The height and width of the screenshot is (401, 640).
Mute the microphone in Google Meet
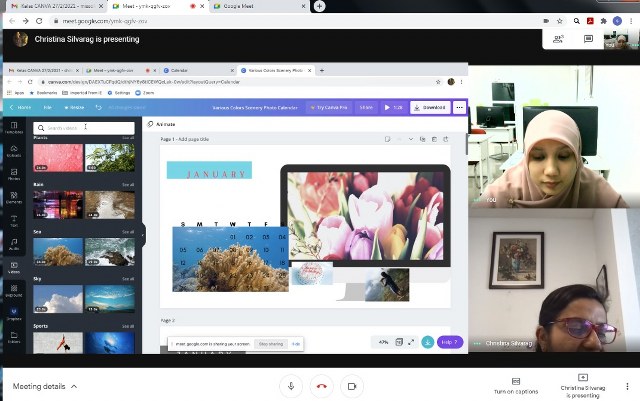[291, 386]
